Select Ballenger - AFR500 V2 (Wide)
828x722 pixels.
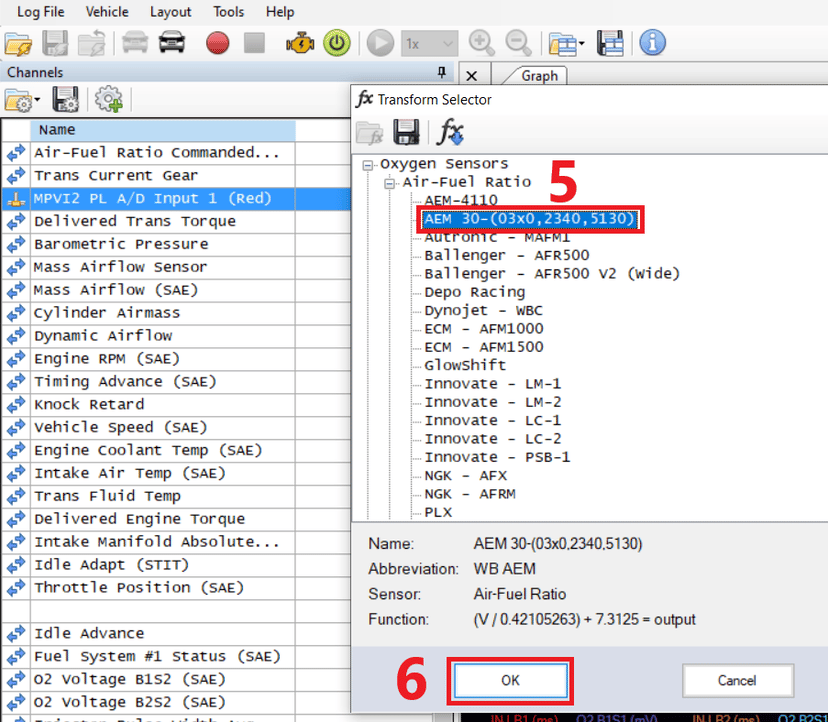click(x=552, y=274)
